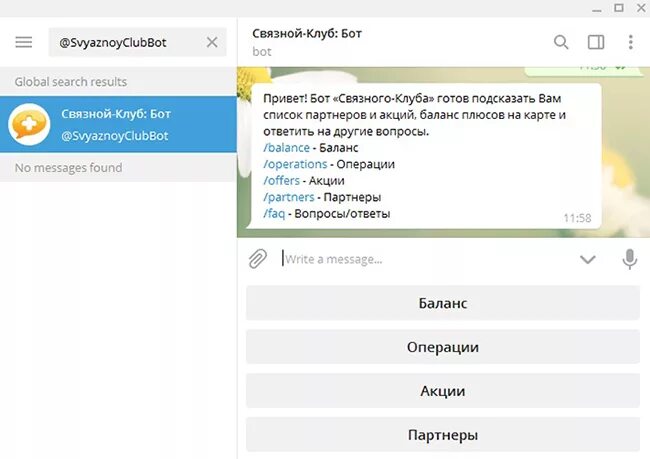Image resolution: width=650 pixels, height=459 pixels.
Task: Click the /balance command link
Action: coord(286,148)
